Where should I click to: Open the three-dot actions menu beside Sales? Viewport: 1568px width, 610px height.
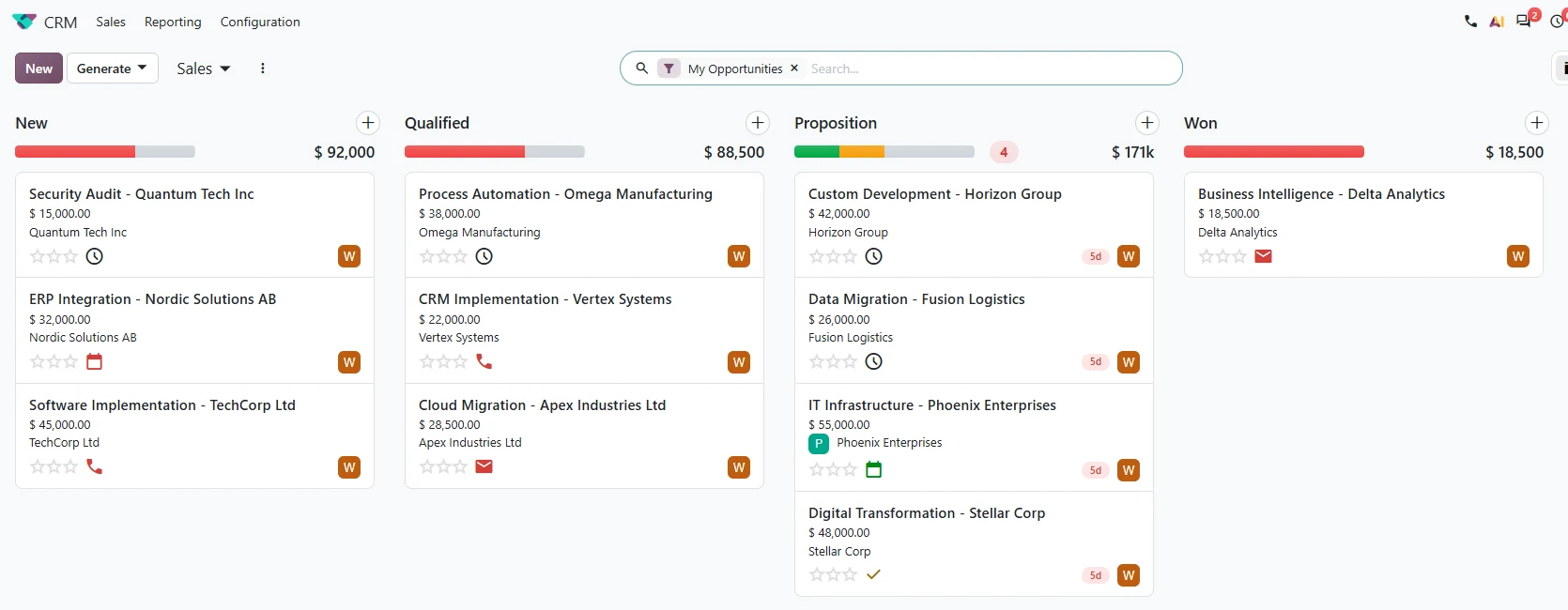(x=263, y=69)
